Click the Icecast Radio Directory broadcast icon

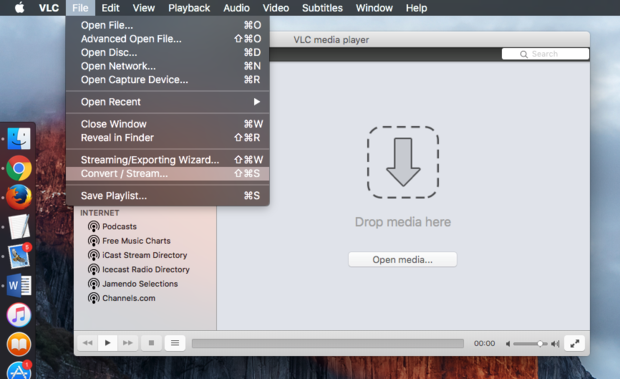(x=93, y=270)
